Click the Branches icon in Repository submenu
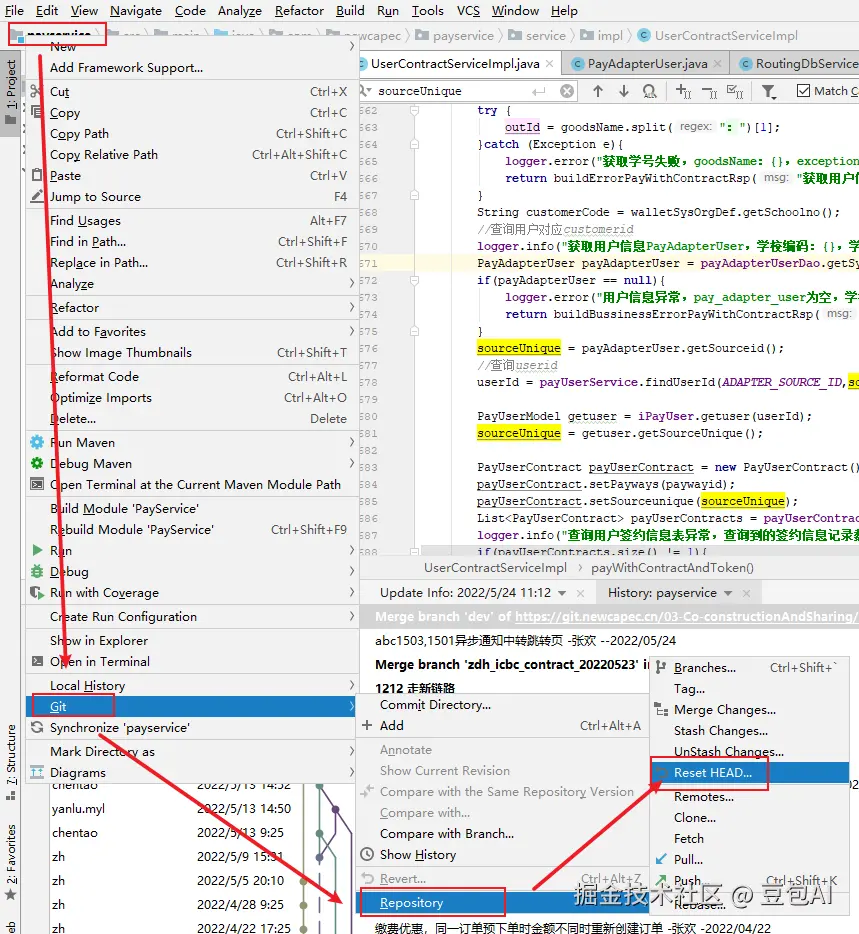Screen dimensions: 859x934 pos(661,668)
